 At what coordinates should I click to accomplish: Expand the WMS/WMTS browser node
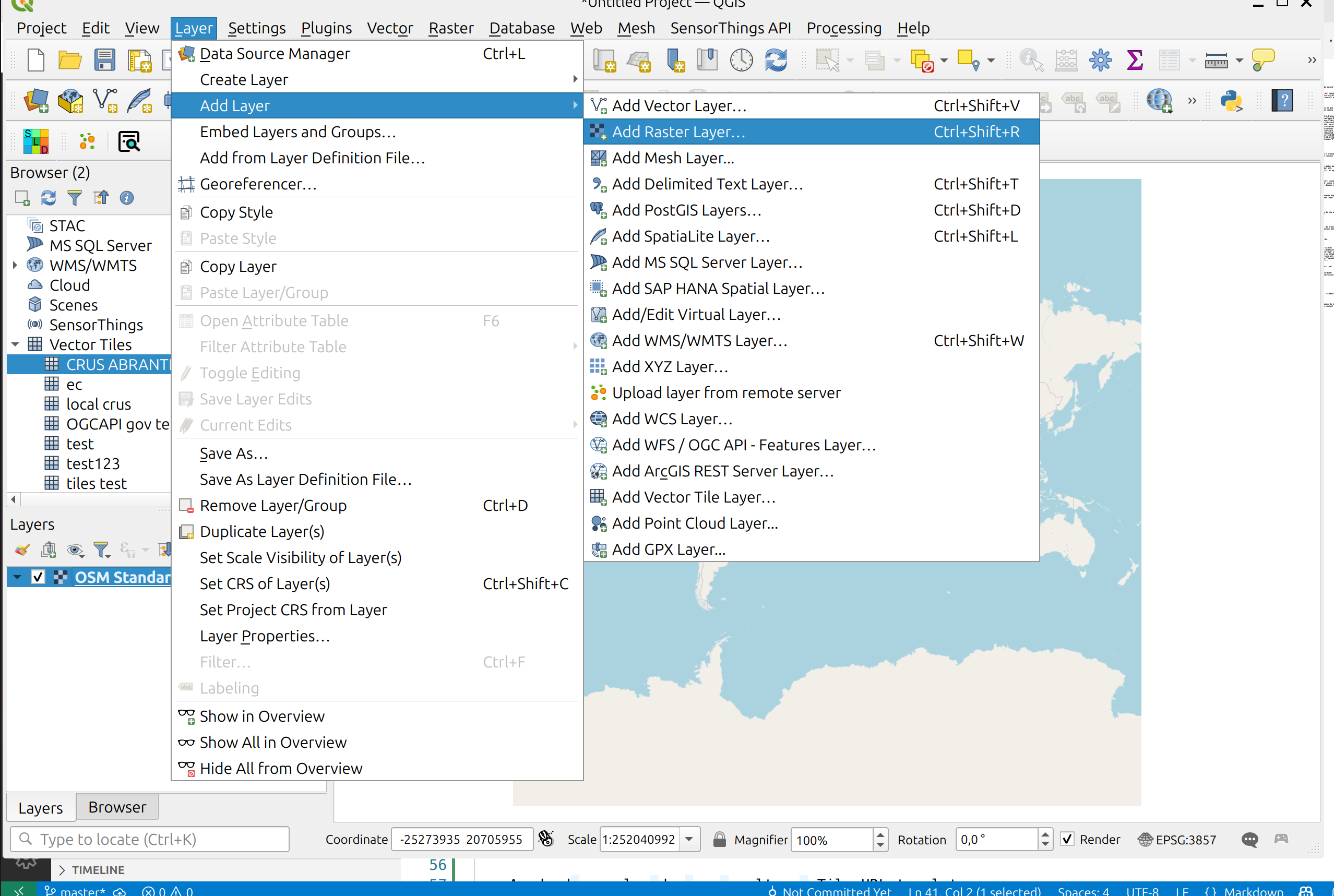[x=15, y=265]
